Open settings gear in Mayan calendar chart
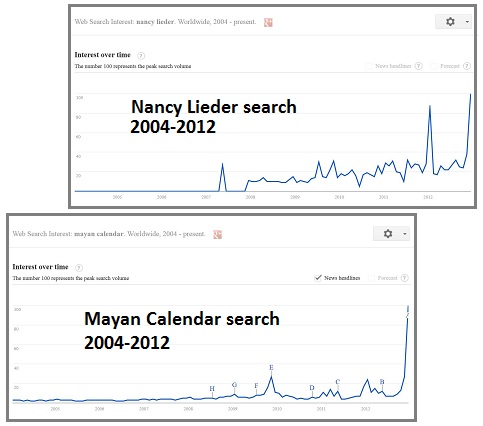Screen dimensions: 483x426 tap(388, 234)
